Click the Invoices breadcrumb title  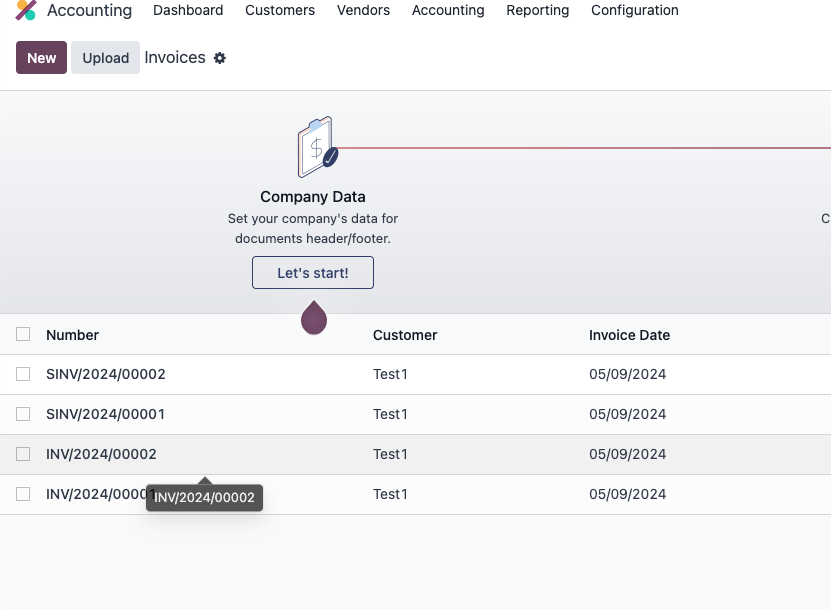tap(175, 57)
